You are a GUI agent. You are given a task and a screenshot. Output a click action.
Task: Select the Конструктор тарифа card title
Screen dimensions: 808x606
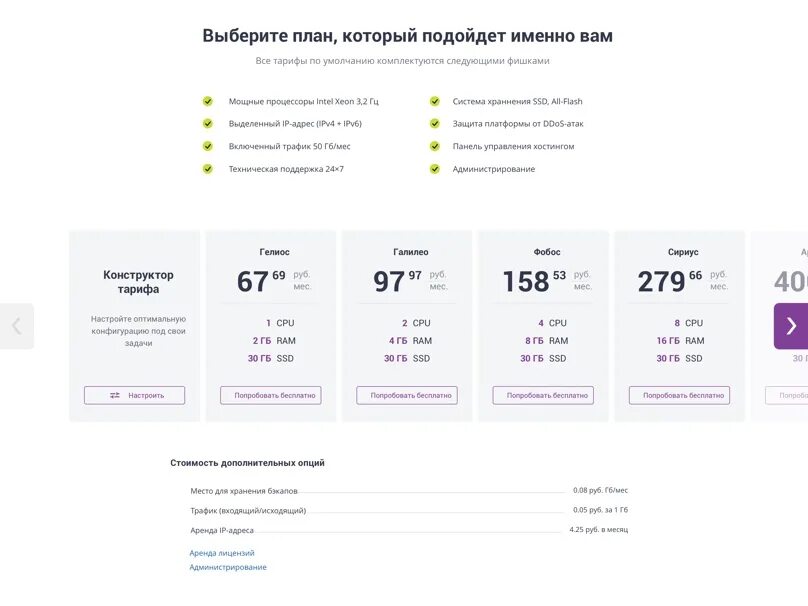click(138, 282)
